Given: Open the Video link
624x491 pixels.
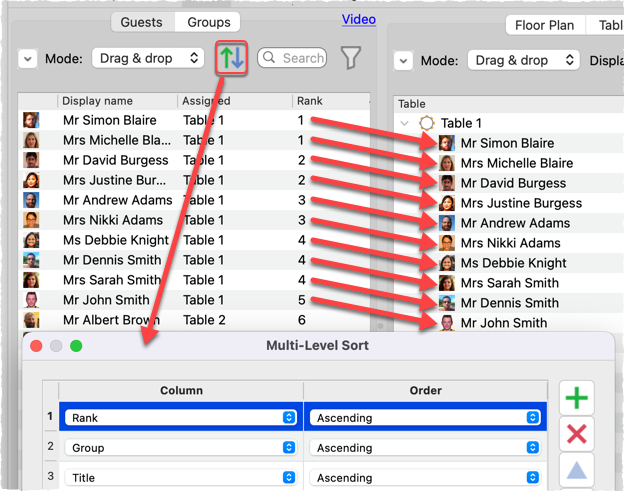Looking at the screenshot, I should [358, 19].
